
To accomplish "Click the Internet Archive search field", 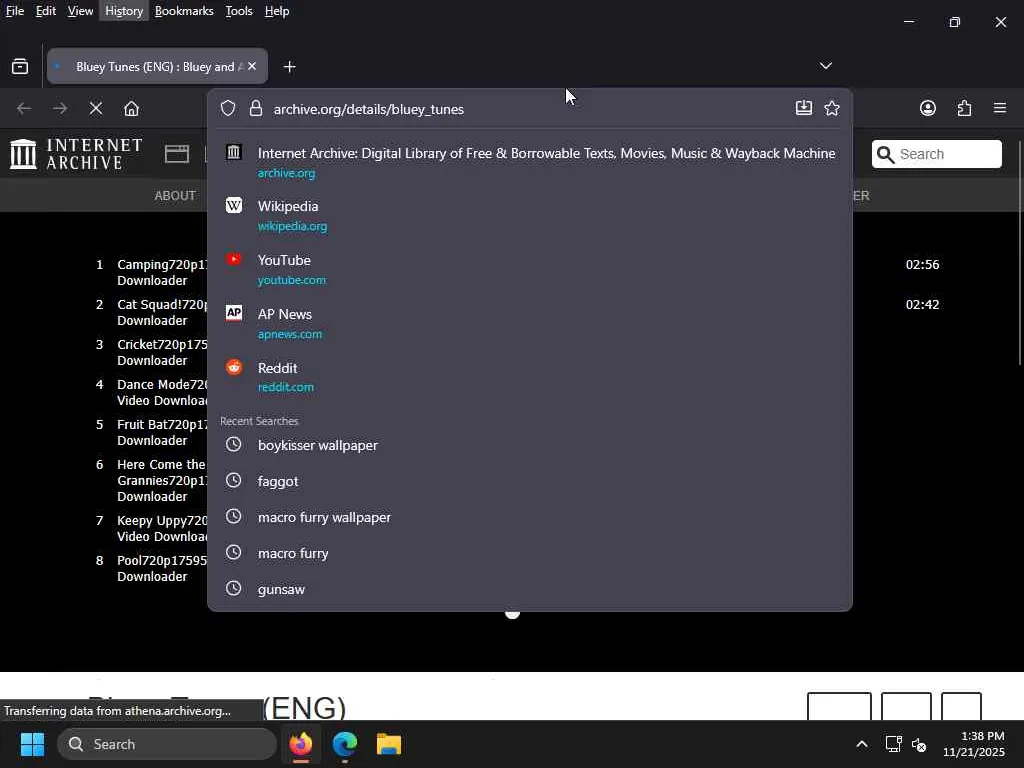I will pyautogui.click(x=936, y=154).
